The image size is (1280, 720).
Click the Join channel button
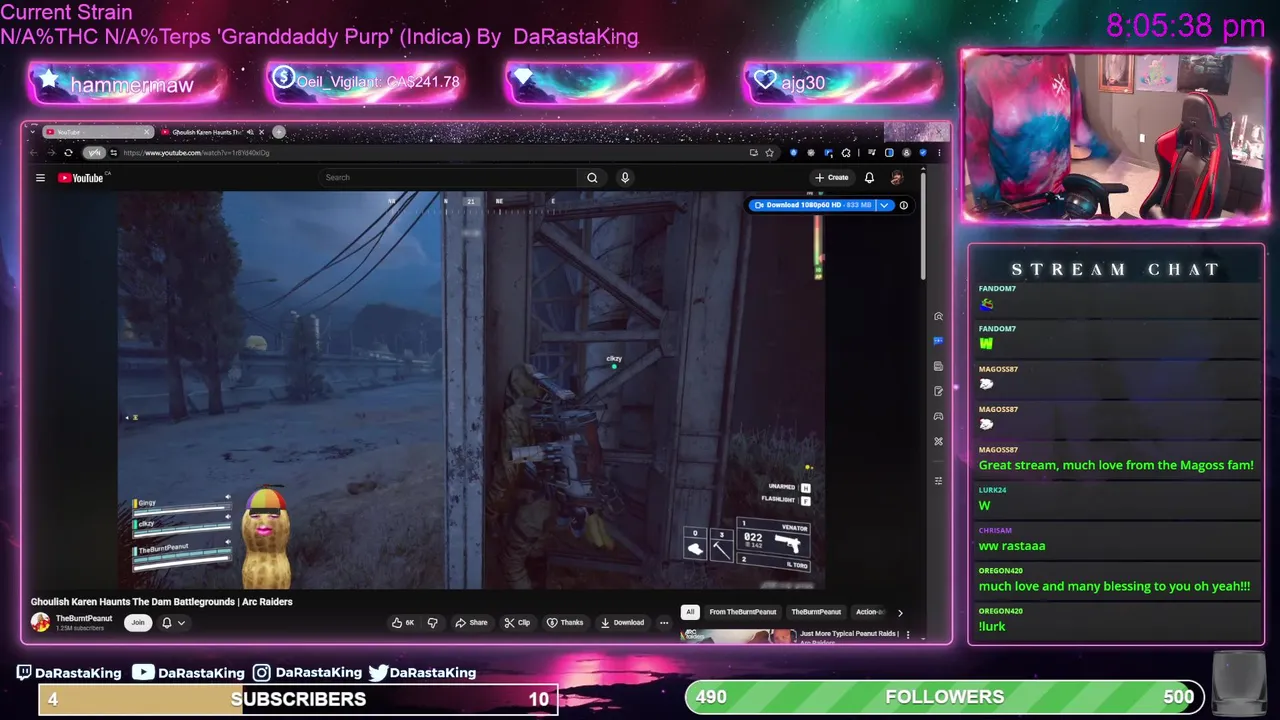(138, 622)
